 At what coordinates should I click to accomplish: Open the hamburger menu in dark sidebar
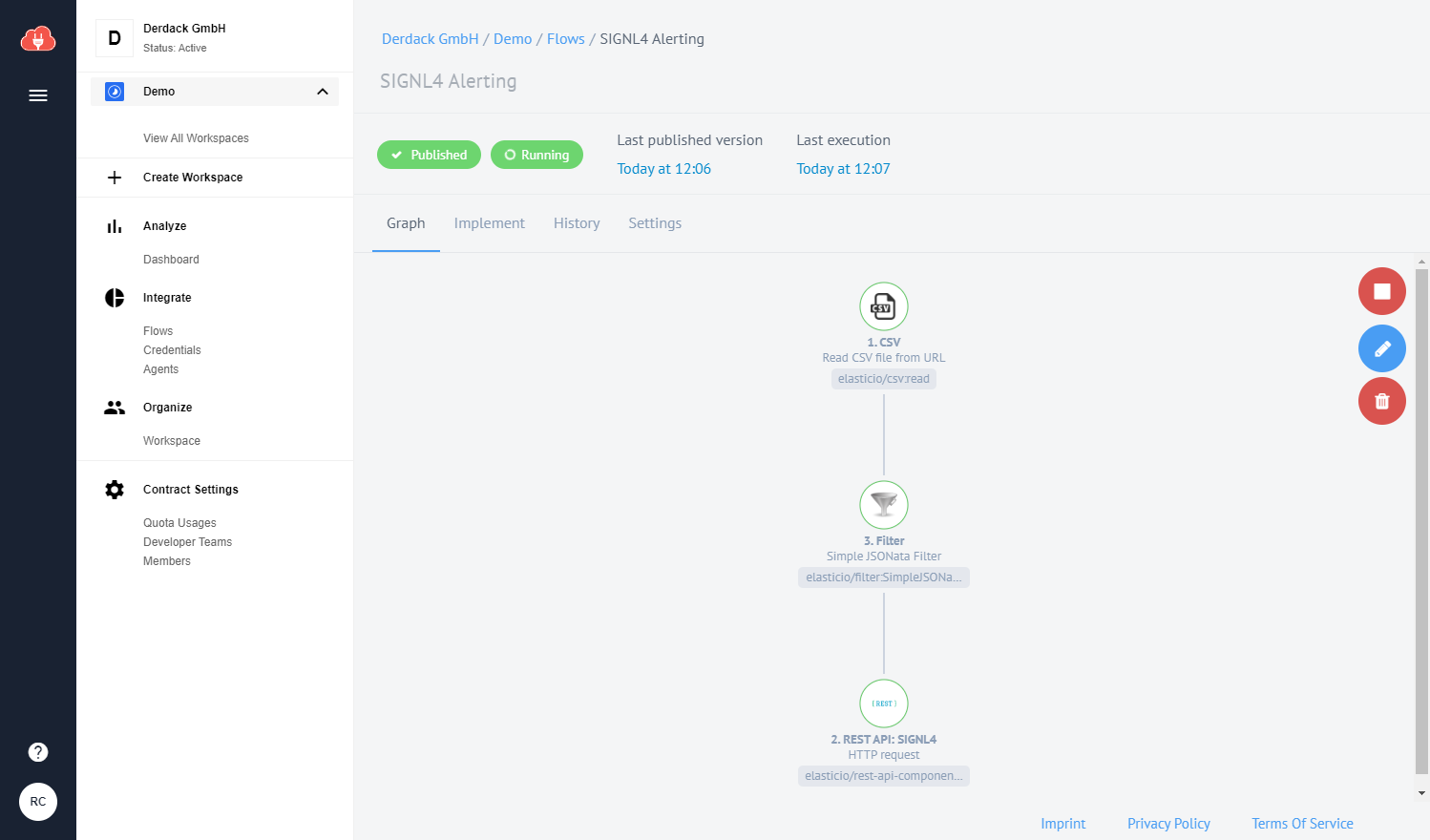click(x=38, y=95)
